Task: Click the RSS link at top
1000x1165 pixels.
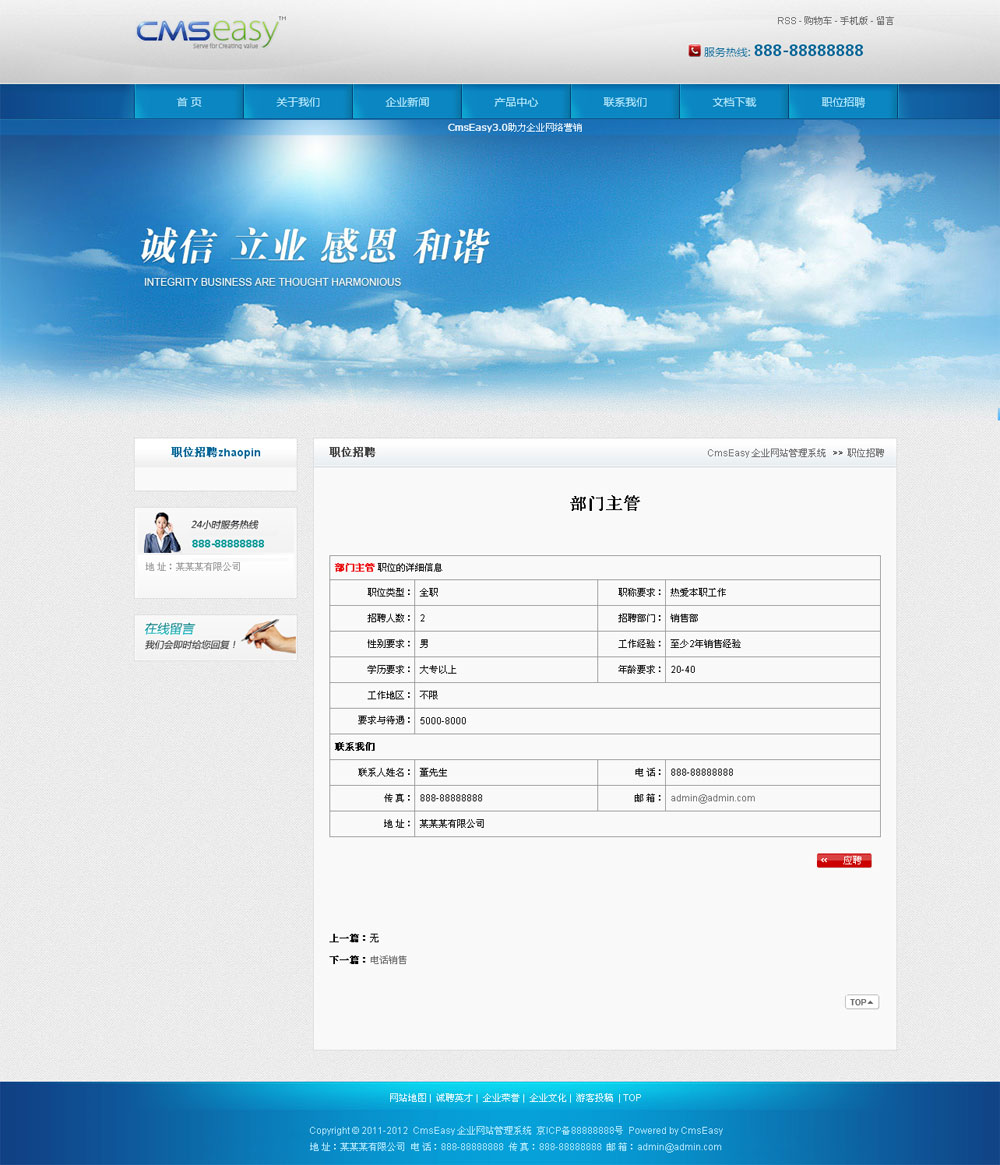Action: (x=786, y=21)
